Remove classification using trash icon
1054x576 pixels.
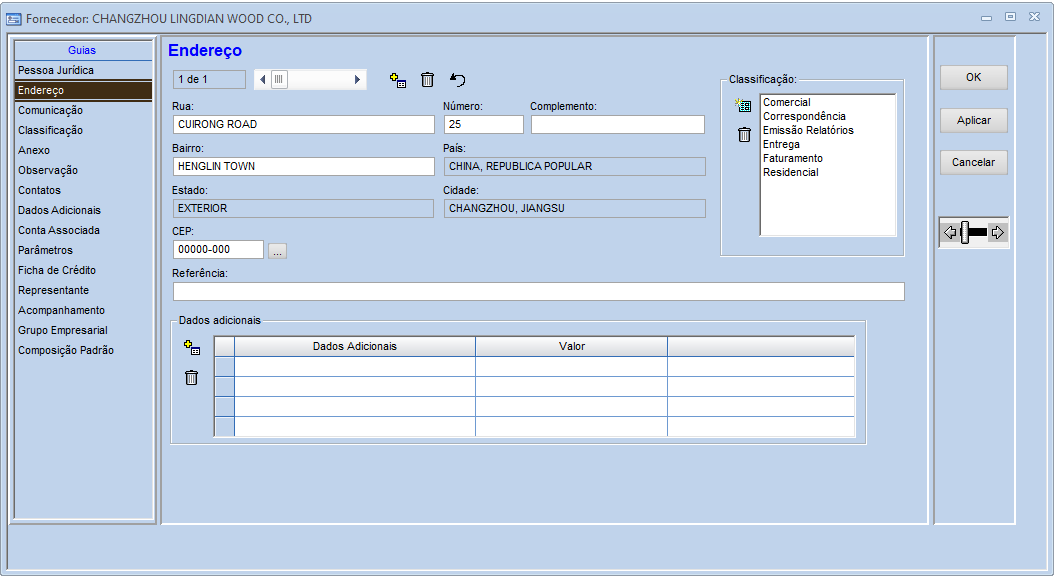(744, 135)
